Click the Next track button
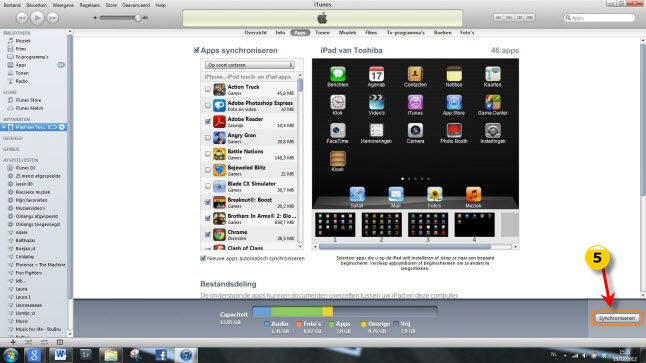 52,18
